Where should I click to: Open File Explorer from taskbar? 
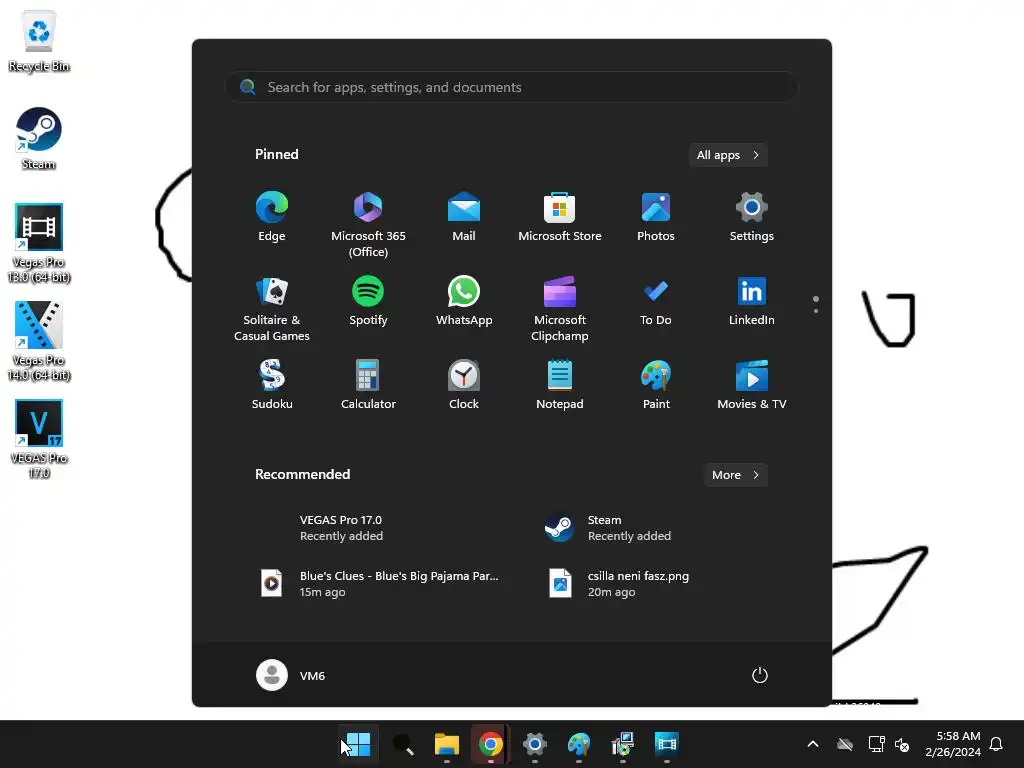pos(447,744)
